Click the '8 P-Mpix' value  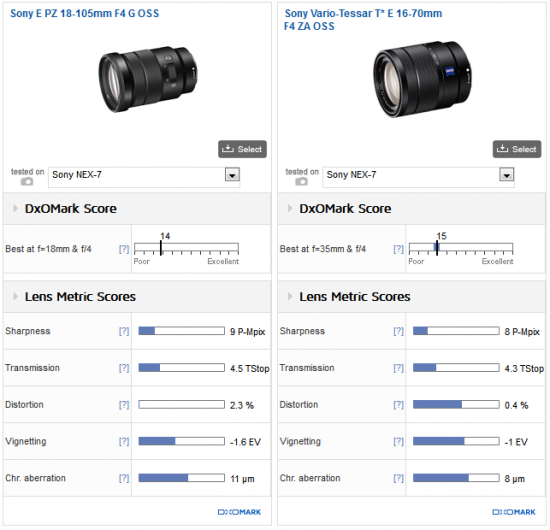point(522,331)
